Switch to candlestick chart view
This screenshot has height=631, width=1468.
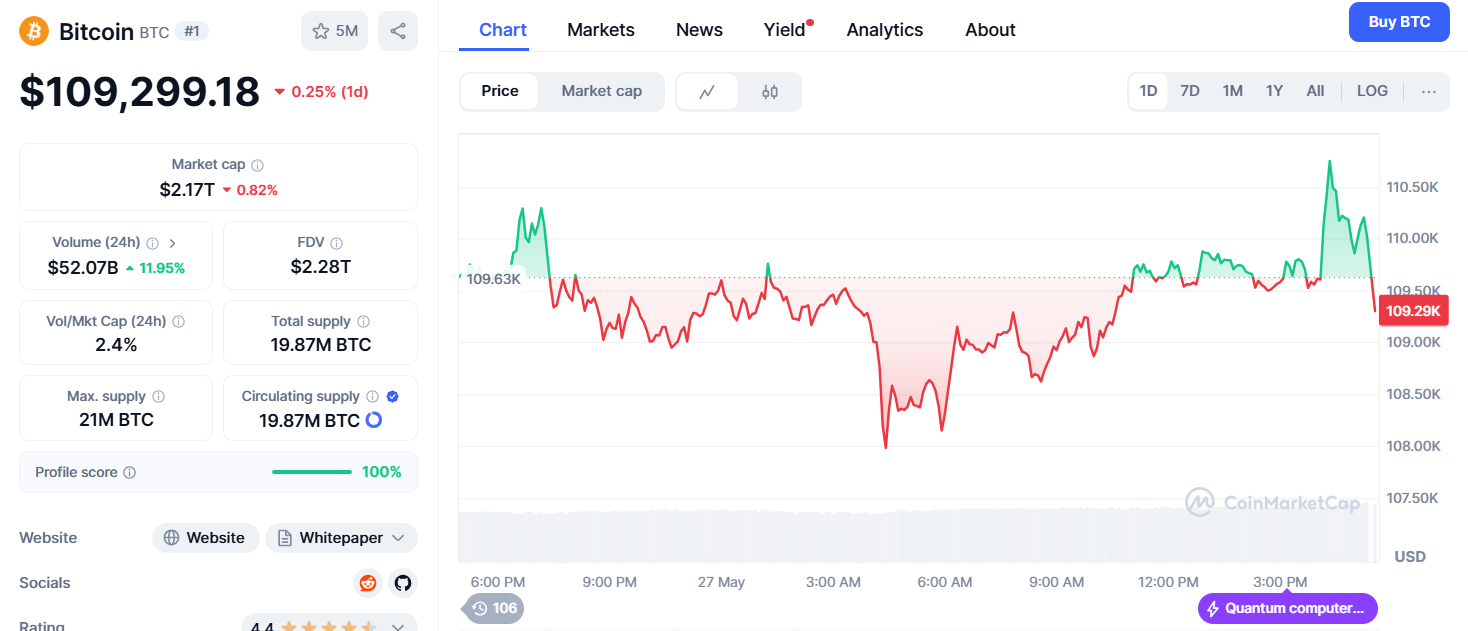[769, 92]
